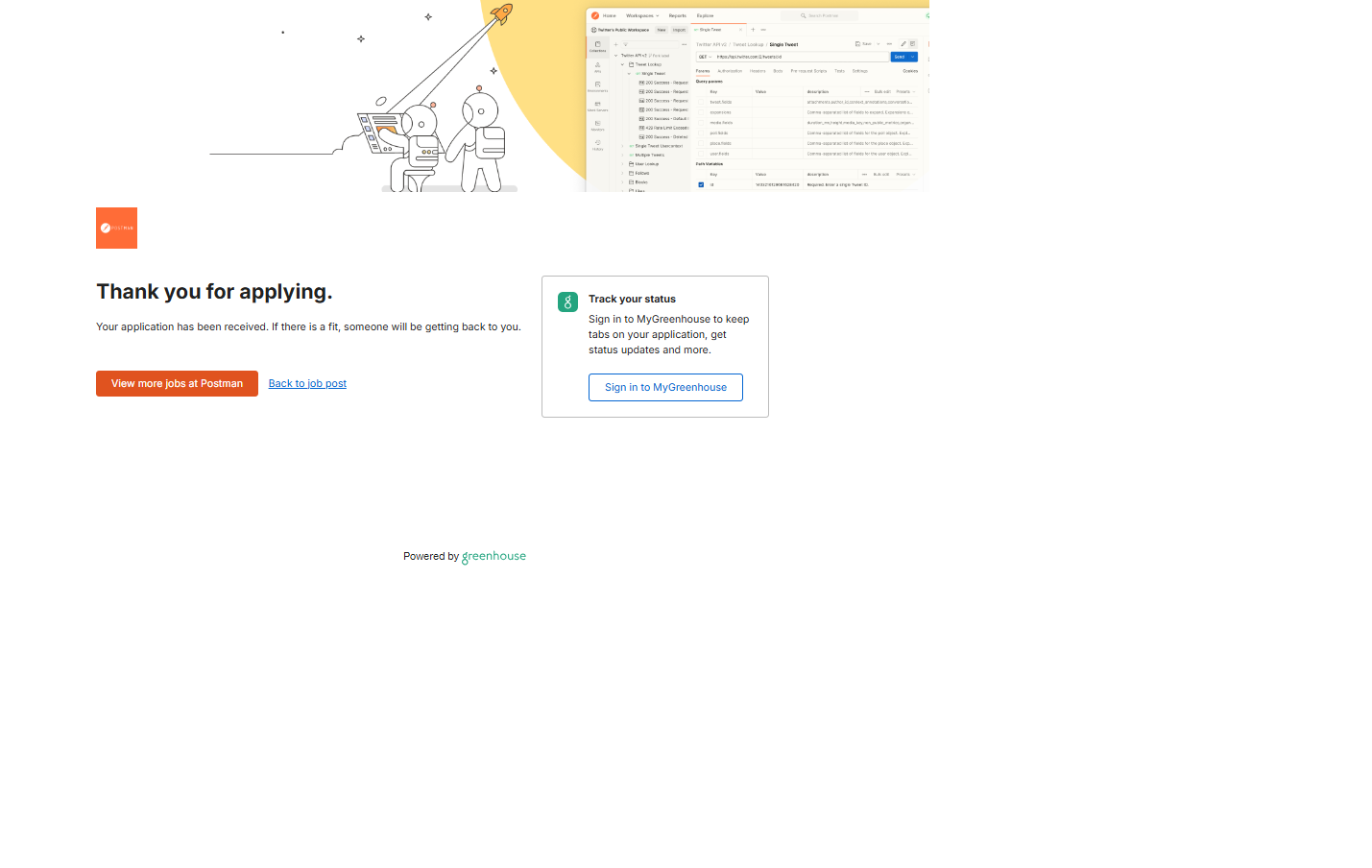Follow the Back to job post link
The image size is (1372, 868).
point(307,383)
